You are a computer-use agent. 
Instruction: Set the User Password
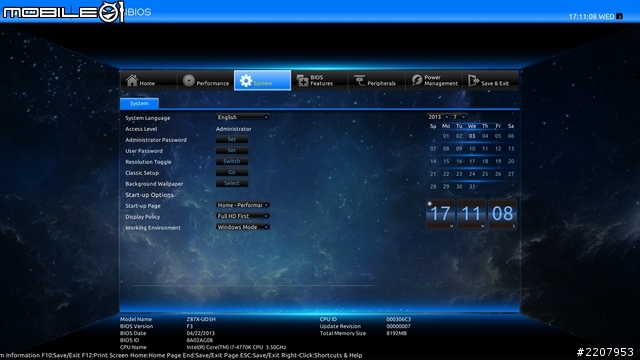(232, 151)
